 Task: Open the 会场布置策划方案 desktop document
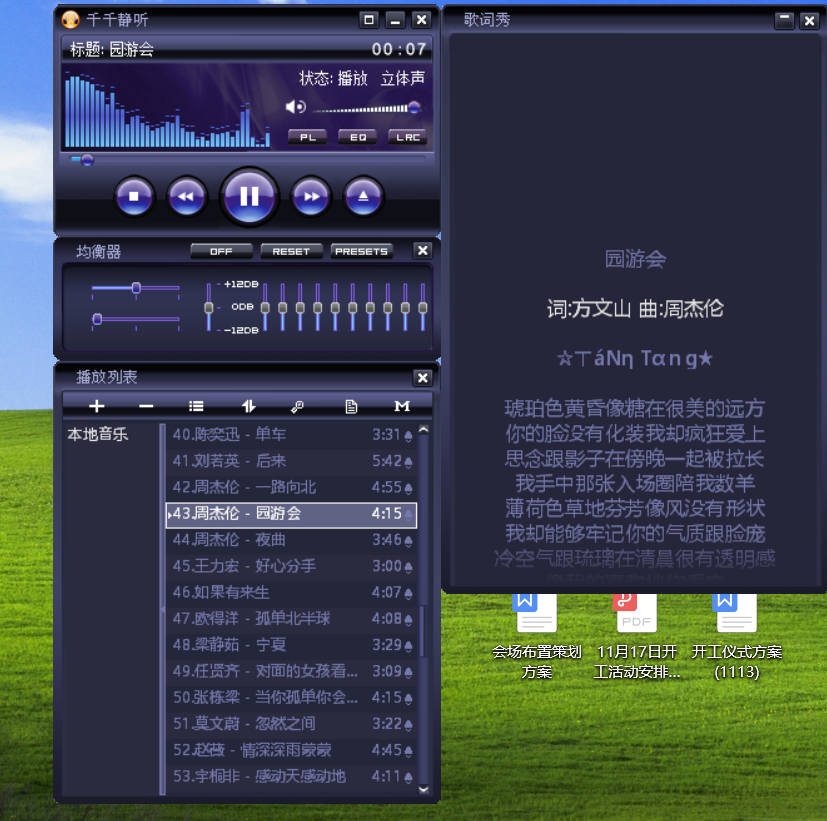click(536, 638)
